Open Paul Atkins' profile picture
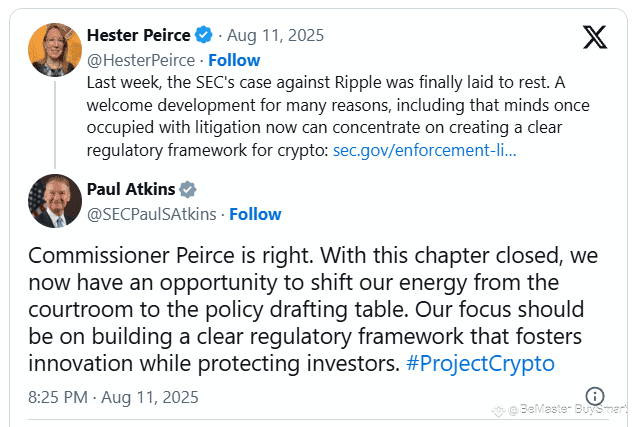635x427 pixels. [x=55, y=201]
